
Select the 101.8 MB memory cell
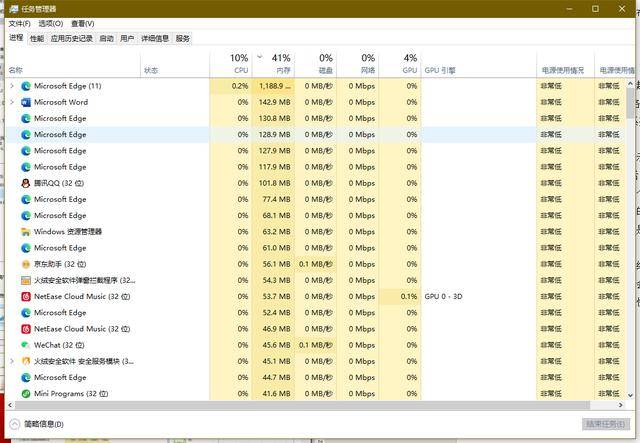(x=273, y=183)
